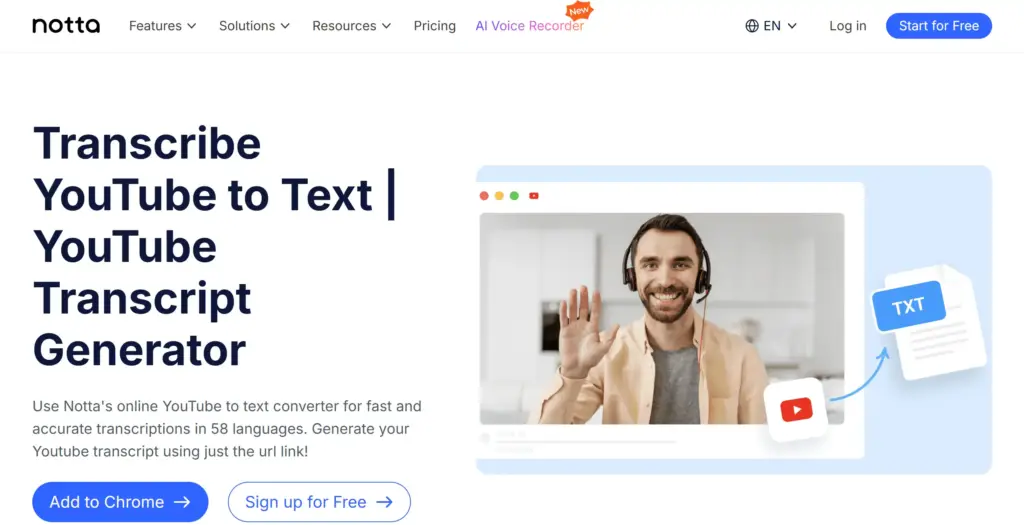Open the Pricing page
The width and height of the screenshot is (1024, 525).
[434, 25]
